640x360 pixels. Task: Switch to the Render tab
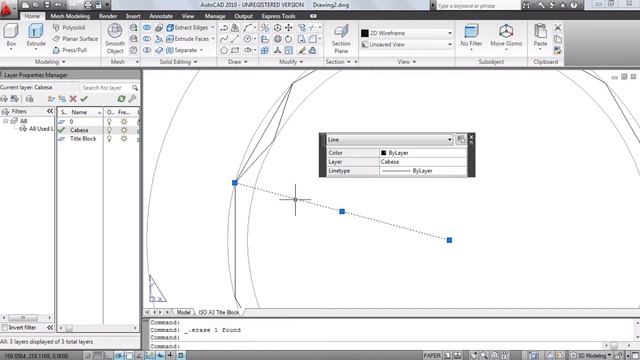[108, 16]
